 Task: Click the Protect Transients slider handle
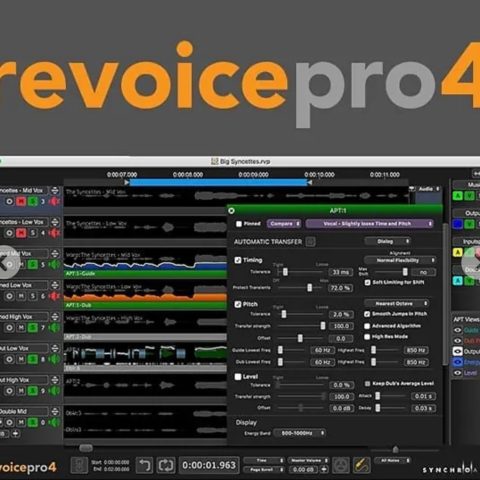point(310,287)
